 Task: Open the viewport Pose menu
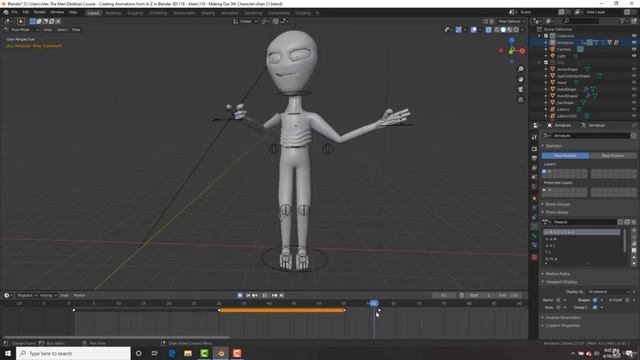[x=76, y=30]
